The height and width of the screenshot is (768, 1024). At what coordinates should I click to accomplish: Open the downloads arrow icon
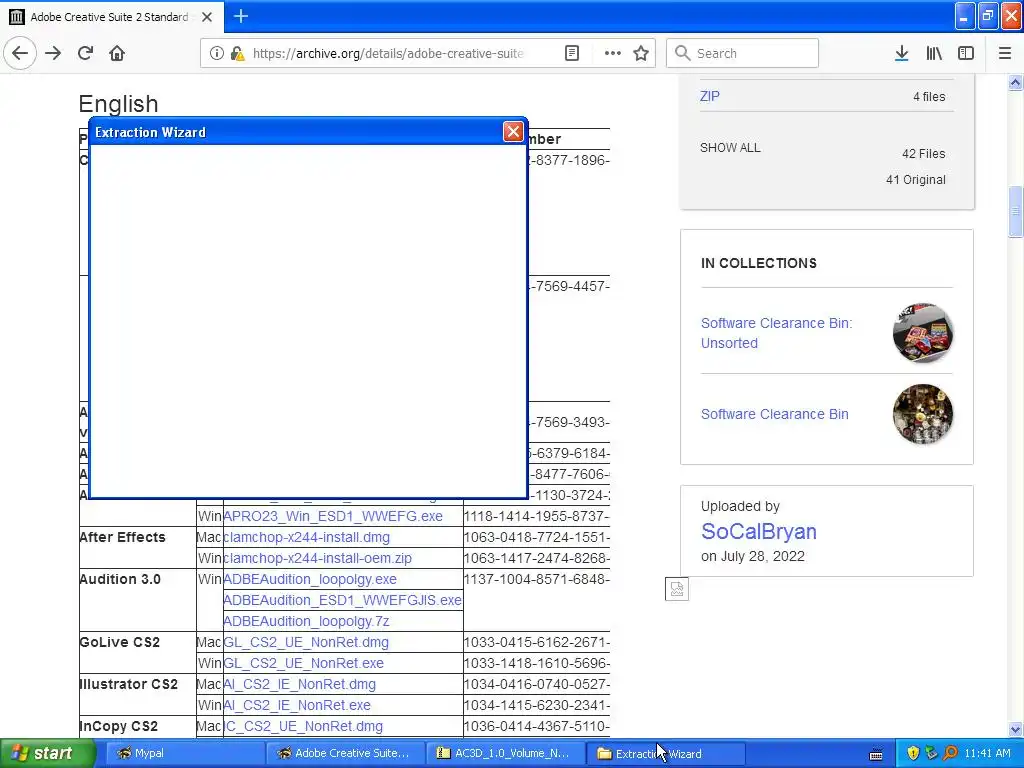[902, 53]
